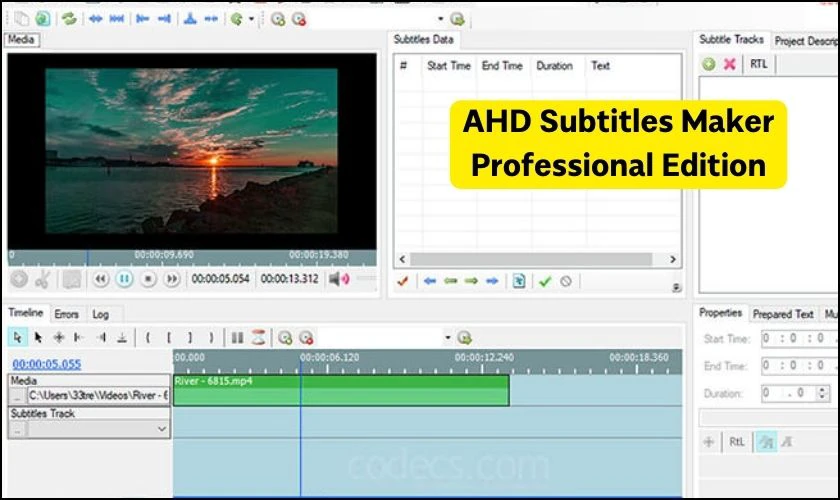Click the blue T-shaped icon in top toolbar
The height and width of the screenshot is (500, 840).
[x=190, y=19]
